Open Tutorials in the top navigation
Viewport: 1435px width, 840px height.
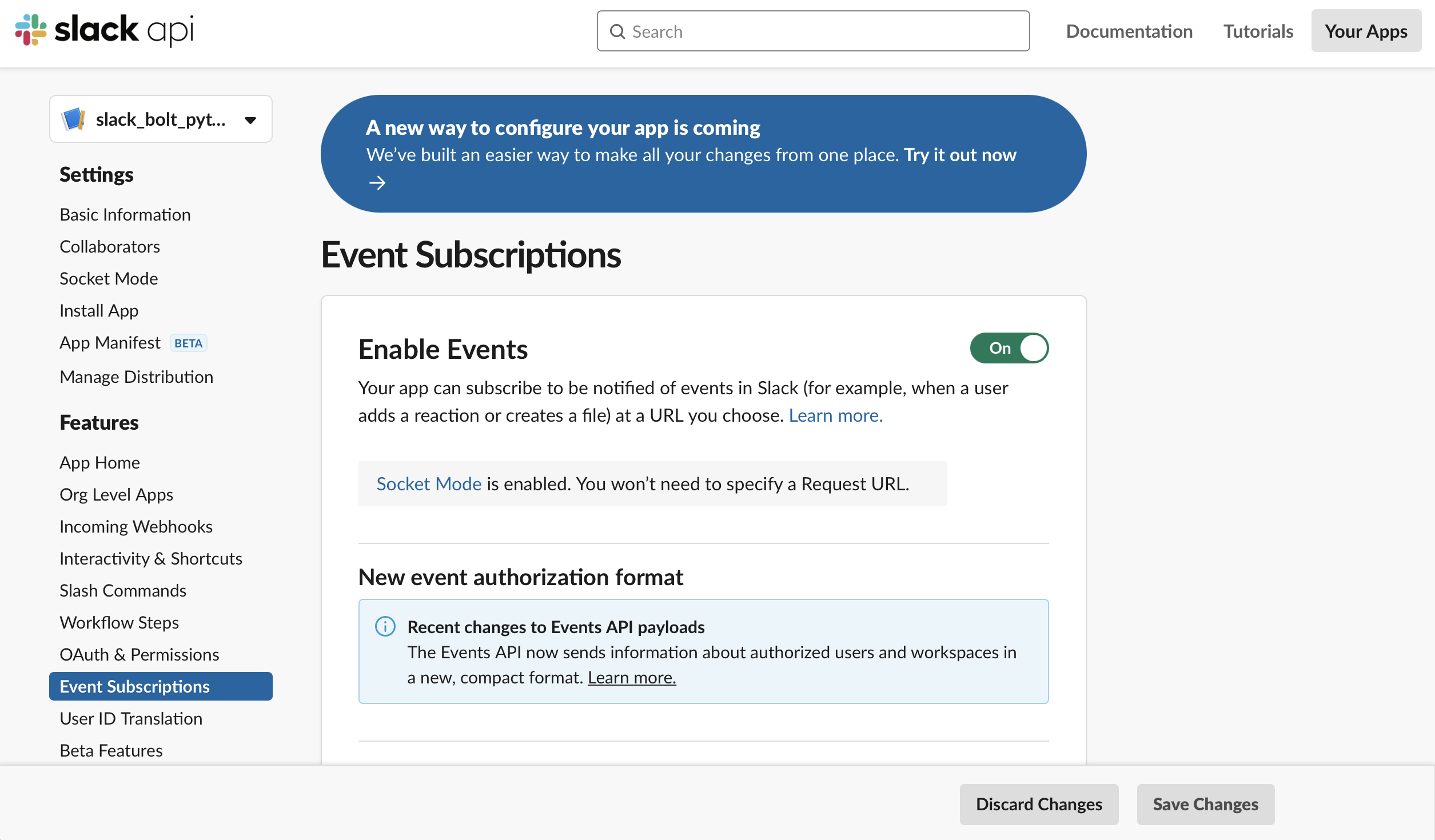tap(1258, 31)
